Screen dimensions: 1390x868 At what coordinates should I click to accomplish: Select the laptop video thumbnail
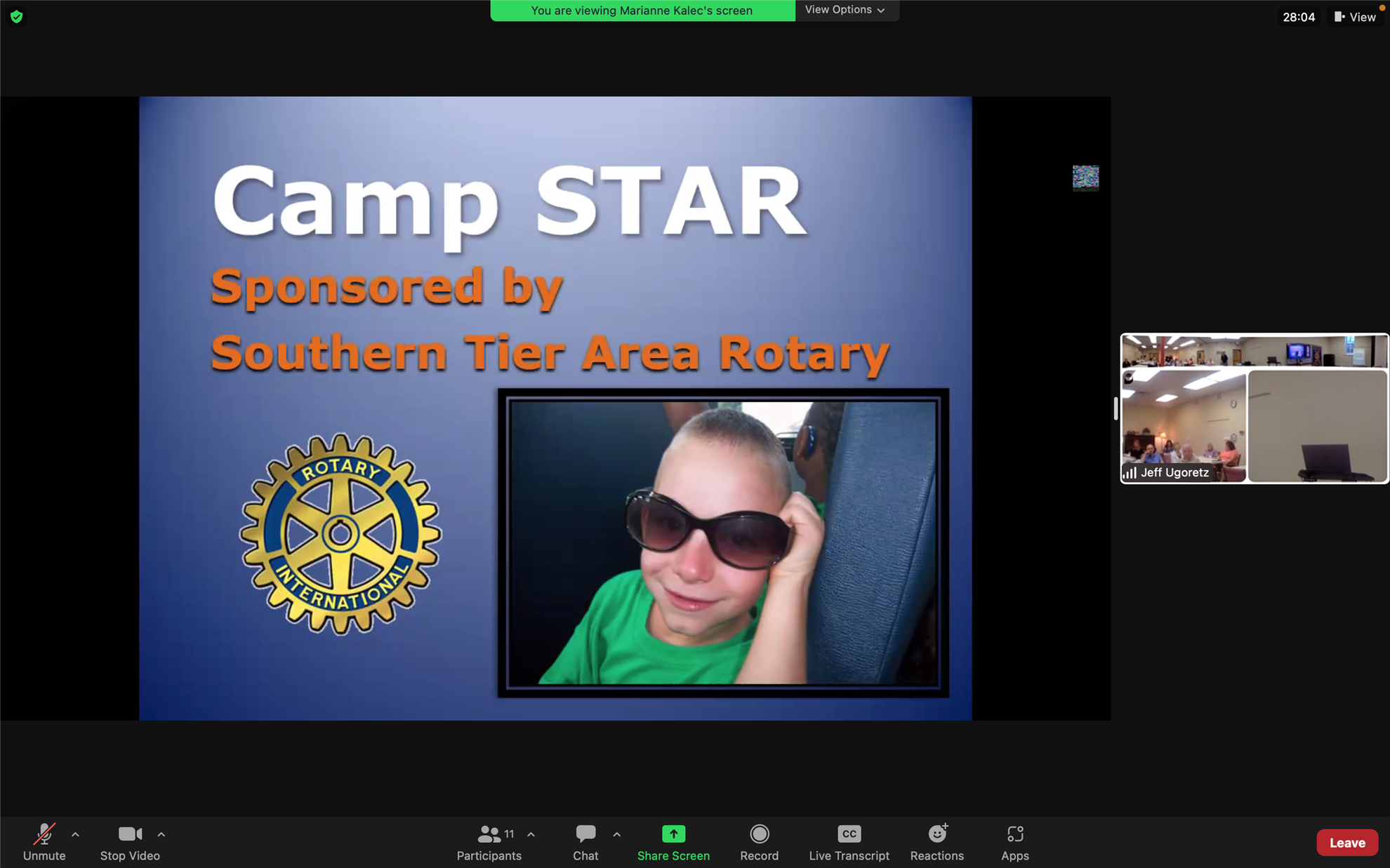[1318, 427]
